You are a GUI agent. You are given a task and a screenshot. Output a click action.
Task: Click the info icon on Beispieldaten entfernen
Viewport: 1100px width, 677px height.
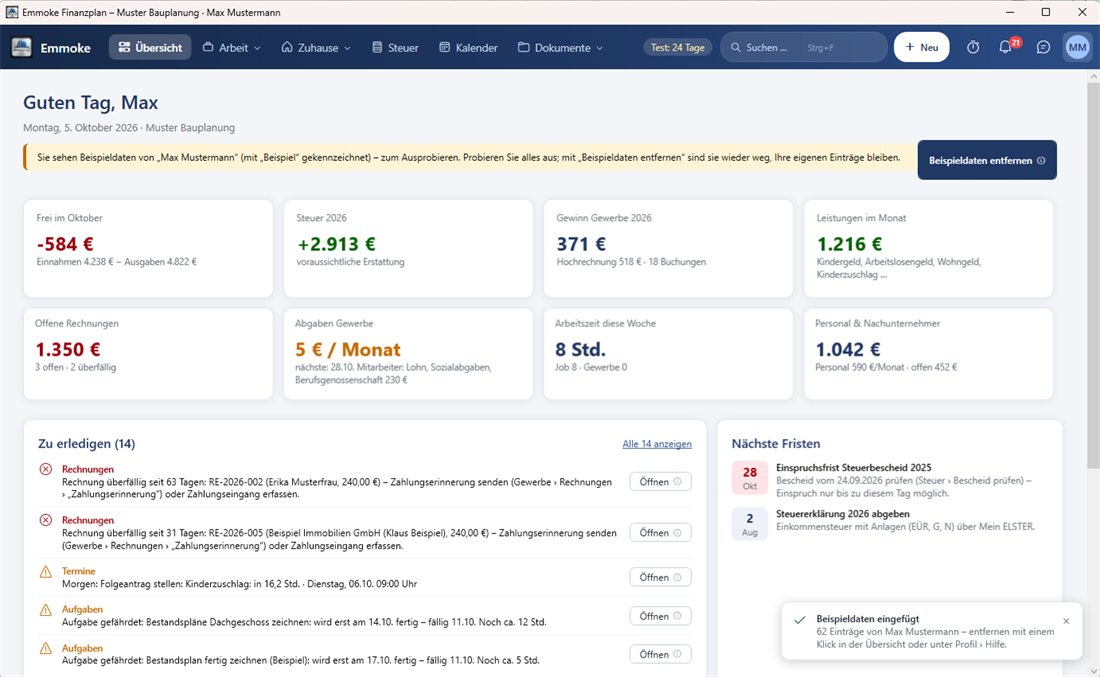click(x=1041, y=160)
